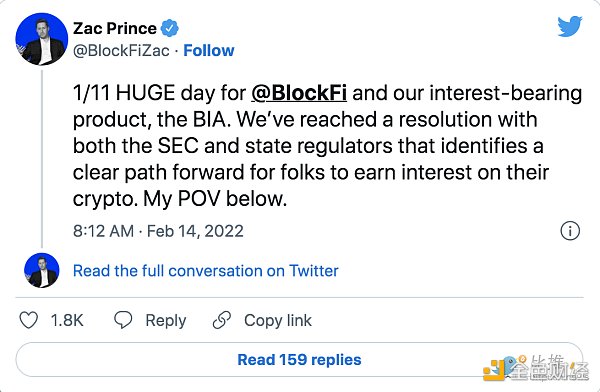Screen dimensions: 600x392
Task: Click the reply speech bubble icon
Action: (x=123, y=320)
